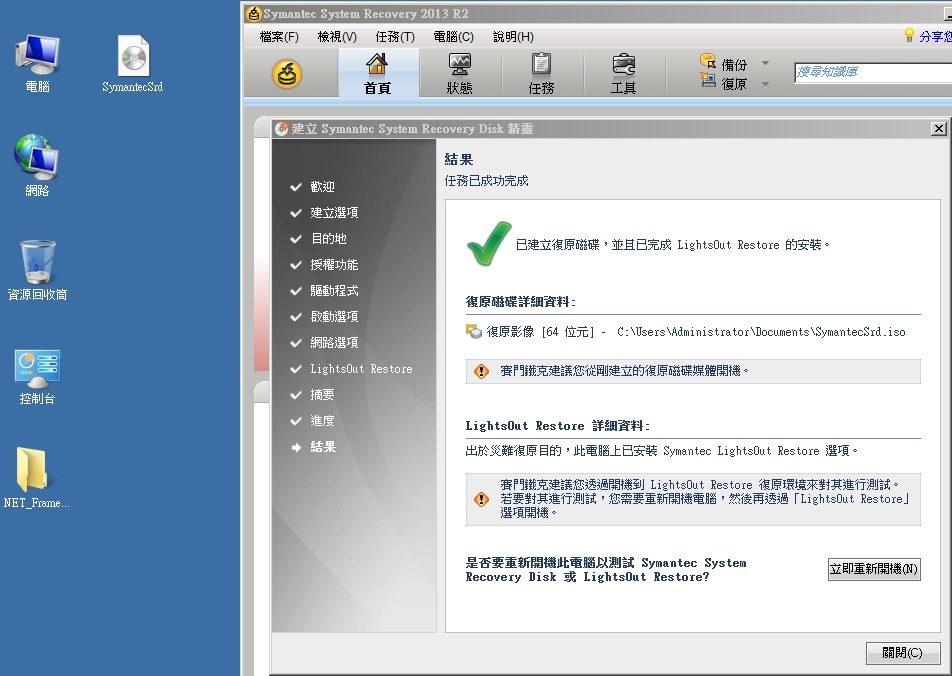Open the 狀態 status toolbar tab

[x=460, y=73]
